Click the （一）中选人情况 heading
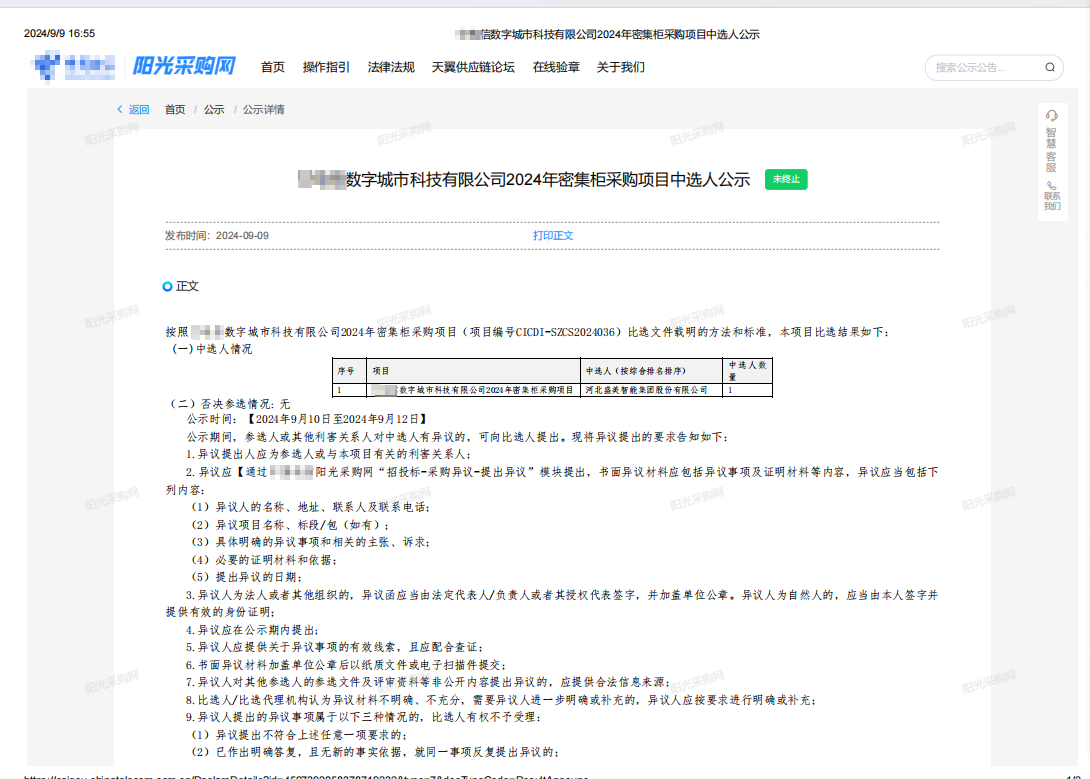The width and height of the screenshot is (1090, 779). 212,349
